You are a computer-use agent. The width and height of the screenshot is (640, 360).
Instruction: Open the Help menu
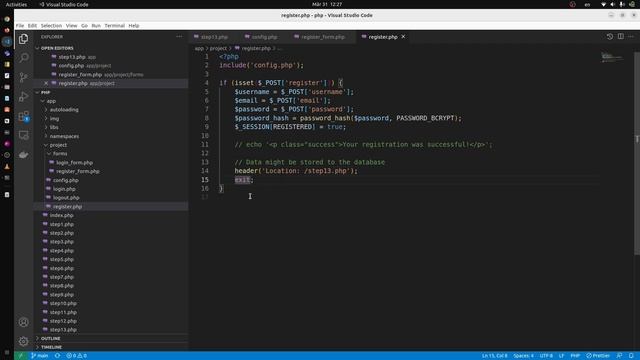pyautogui.click(x=134, y=25)
